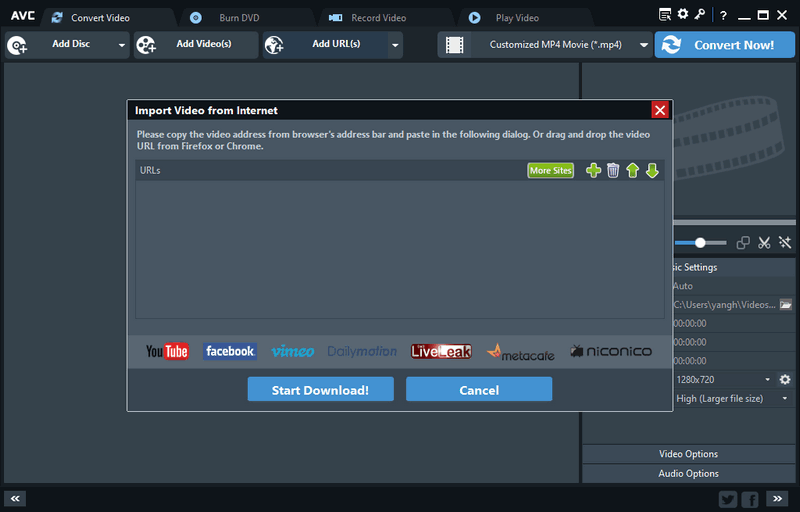The height and width of the screenshot is (512, 800).
Task: Click the task list icon in title bar
Action: click(665, 14)
